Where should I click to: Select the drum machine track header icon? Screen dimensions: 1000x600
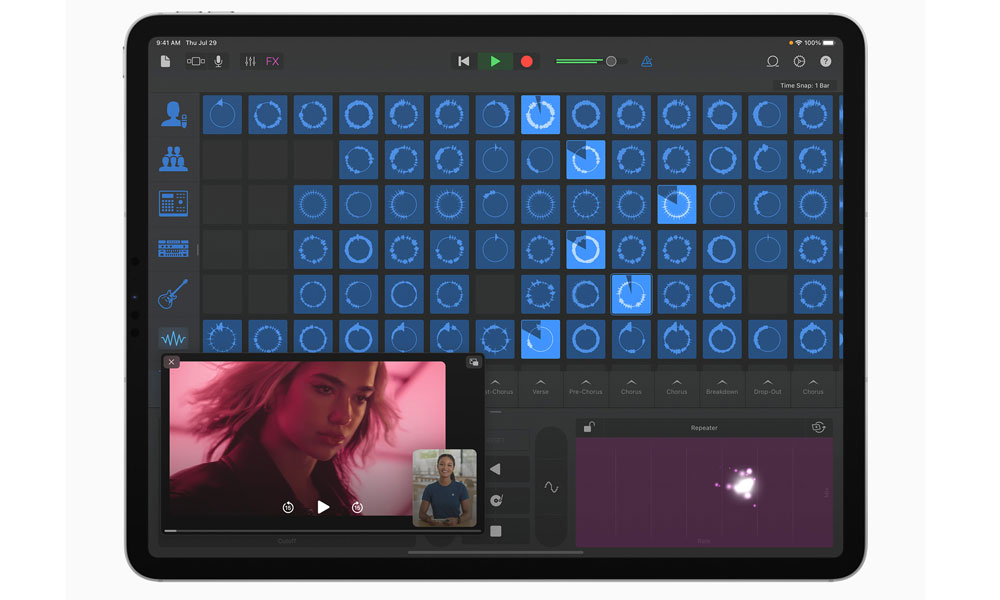point(173,204)
